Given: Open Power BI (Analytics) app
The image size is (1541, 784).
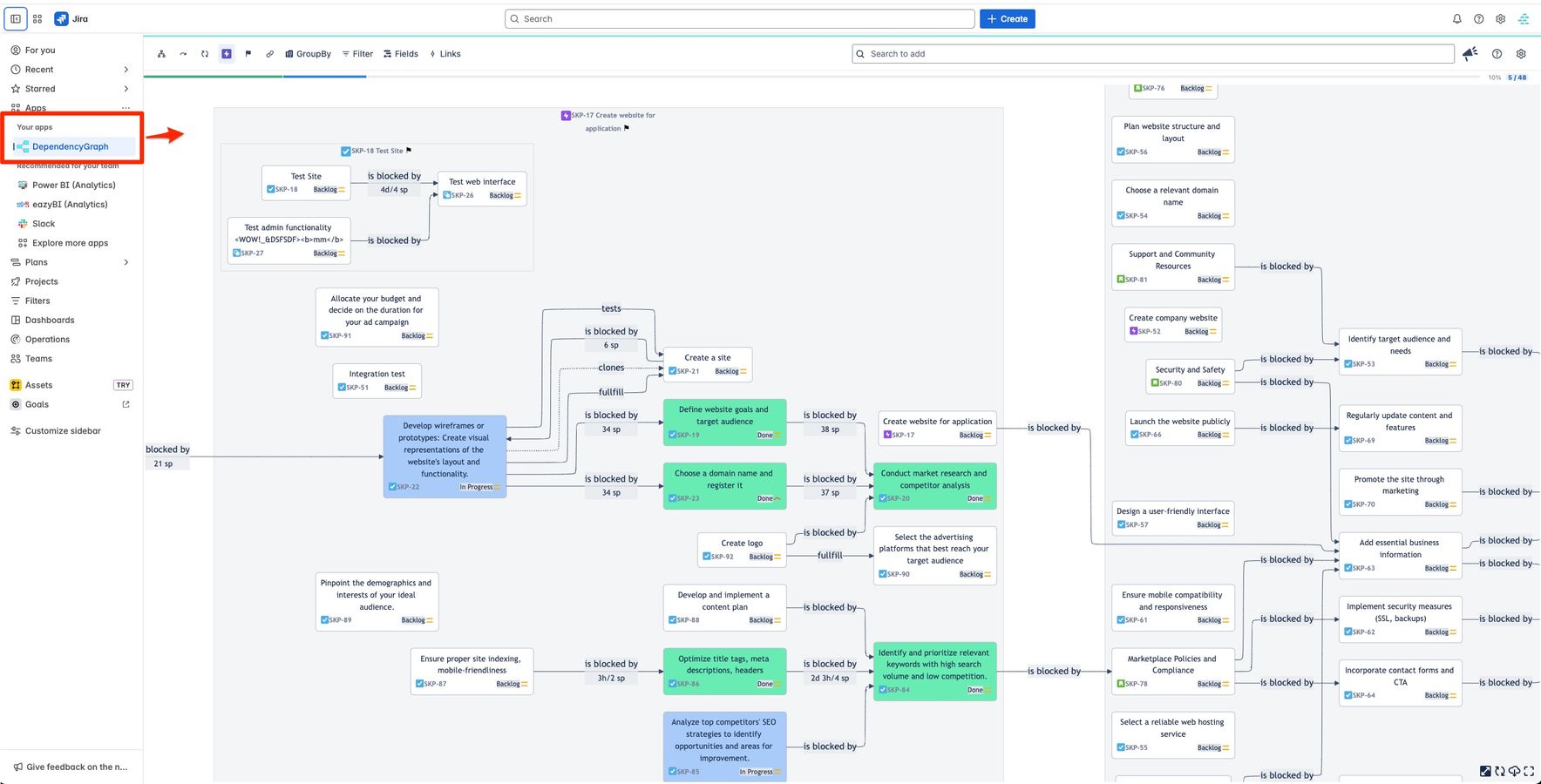Looking at the screenshot, I should [x=71, y=185].
